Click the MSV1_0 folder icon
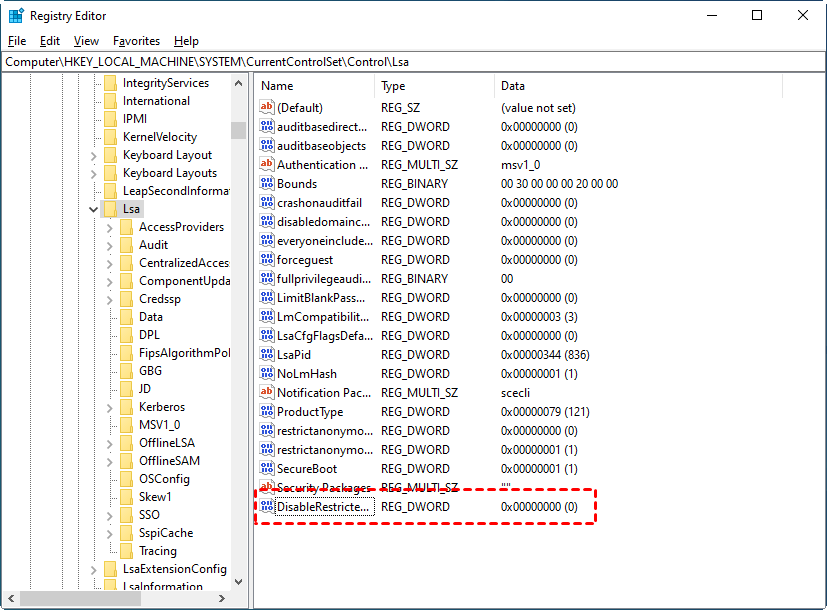The width and height of the screenshot is (827, 610). point(127,424)
